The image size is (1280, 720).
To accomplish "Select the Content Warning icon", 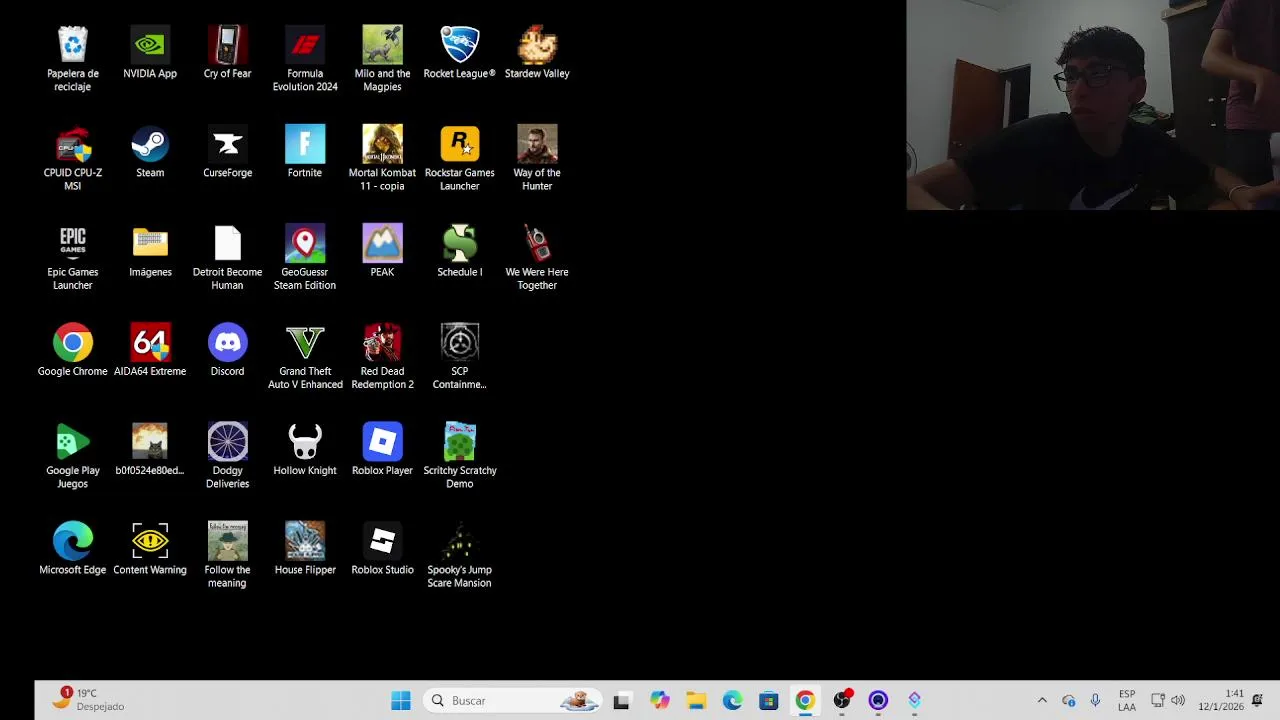I will tap(150, 548).
